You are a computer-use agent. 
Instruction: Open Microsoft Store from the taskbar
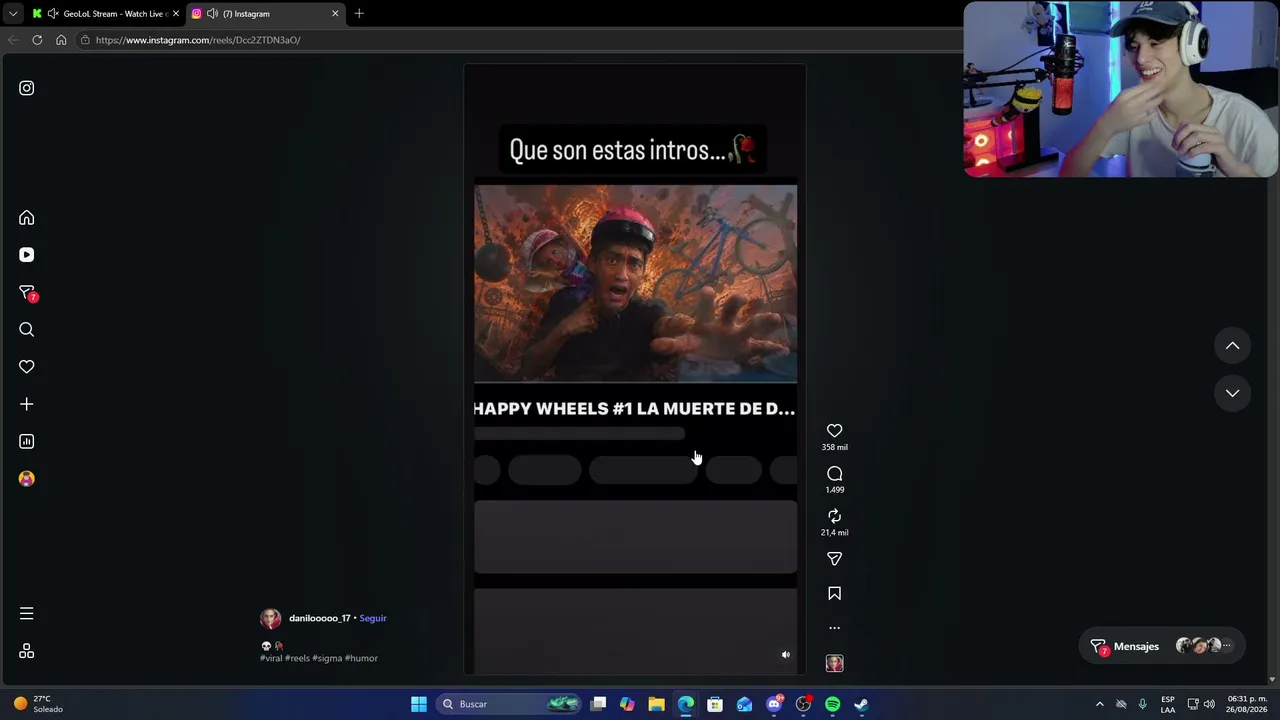pyautogui.click(x=715, y=704)
